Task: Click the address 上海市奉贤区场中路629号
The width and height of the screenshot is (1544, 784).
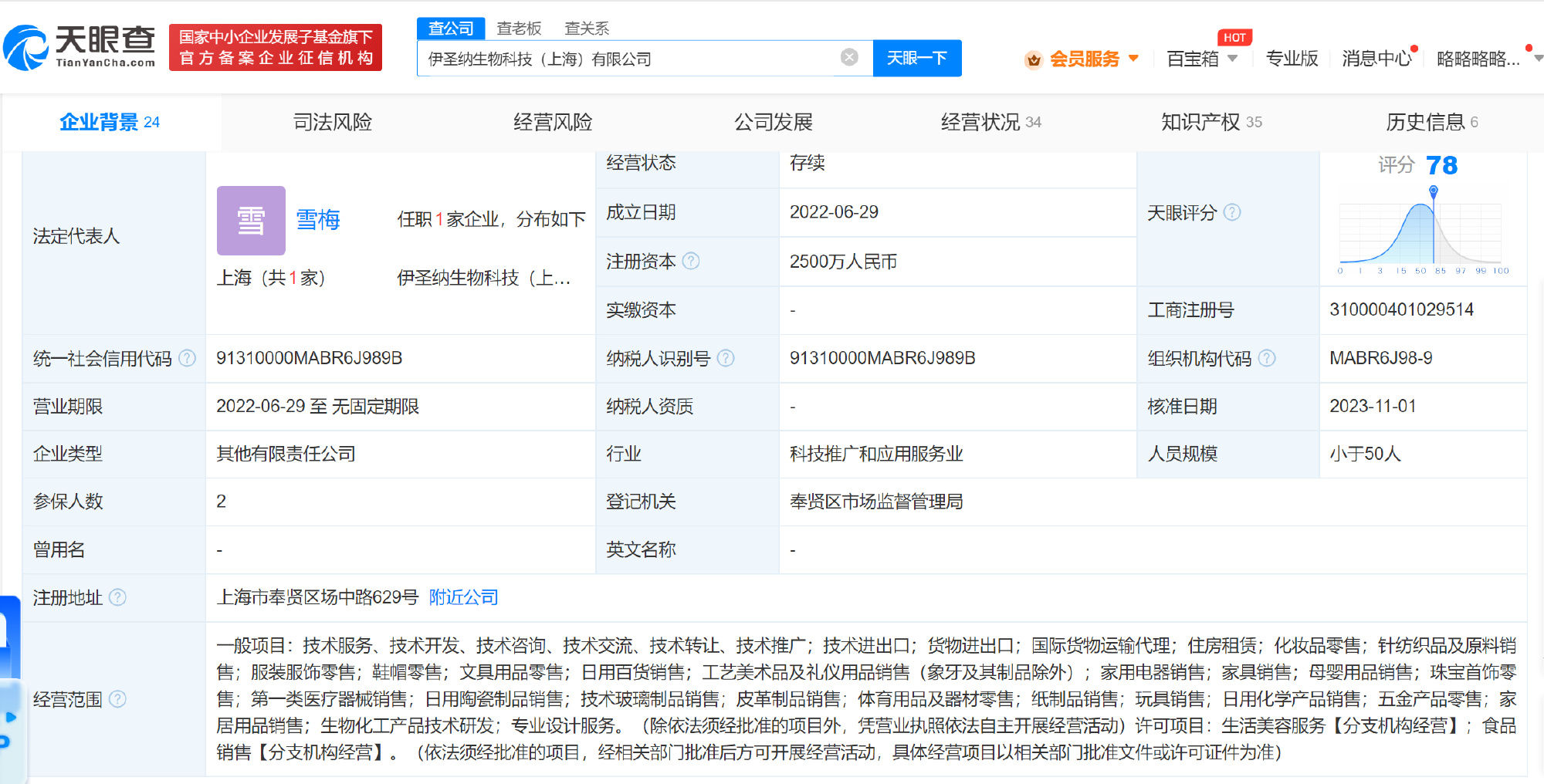Action: (x=317, y=597)
